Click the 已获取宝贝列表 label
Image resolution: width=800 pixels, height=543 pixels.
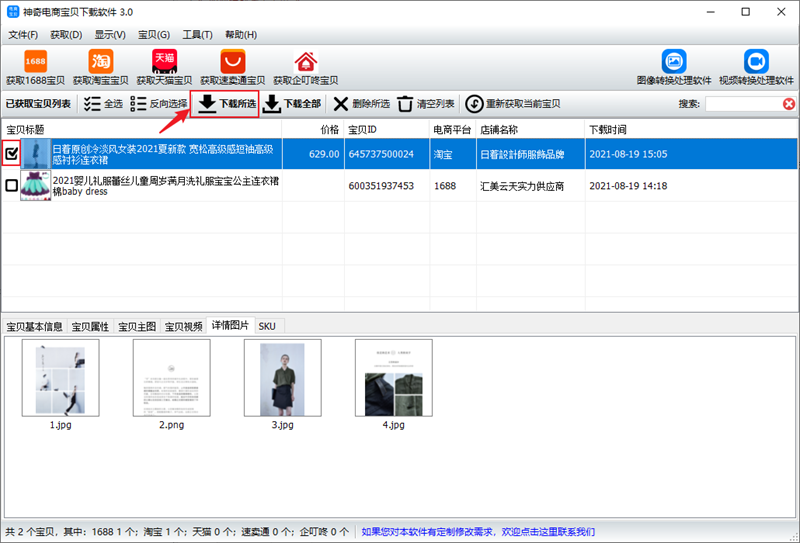(38, 104)
